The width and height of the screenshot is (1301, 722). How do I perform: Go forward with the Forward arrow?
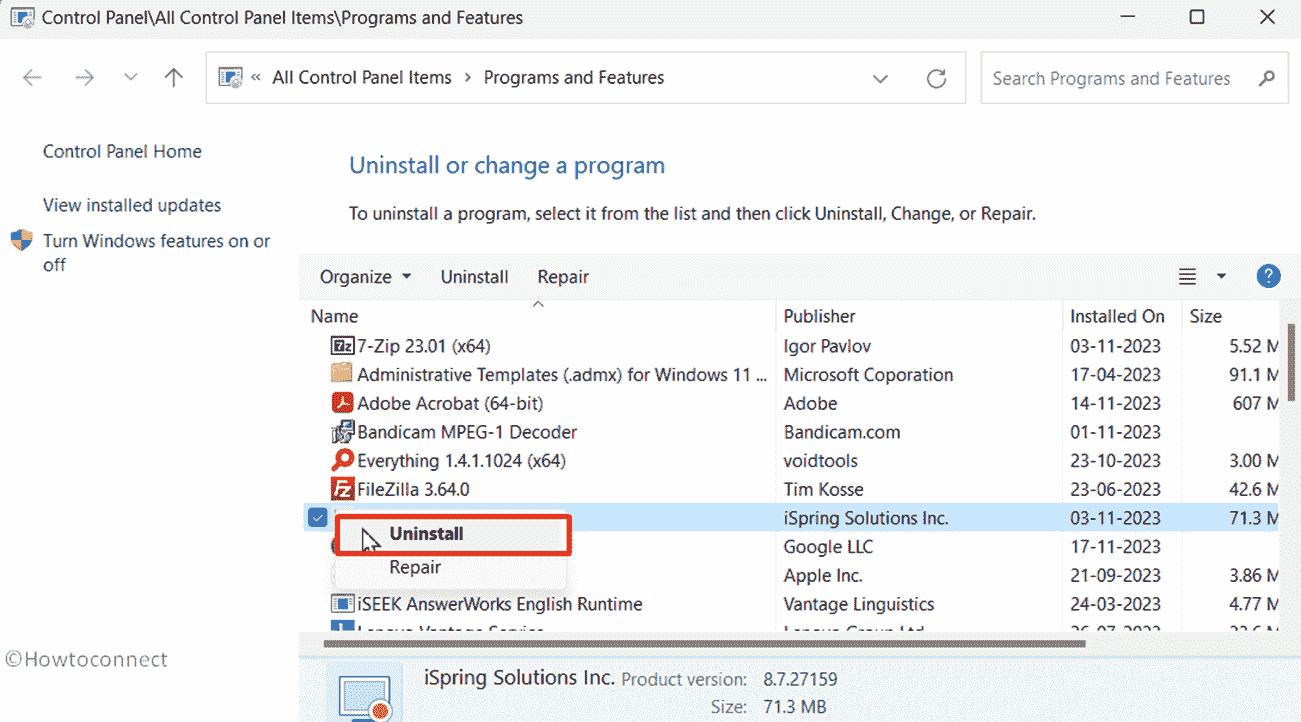85,78
